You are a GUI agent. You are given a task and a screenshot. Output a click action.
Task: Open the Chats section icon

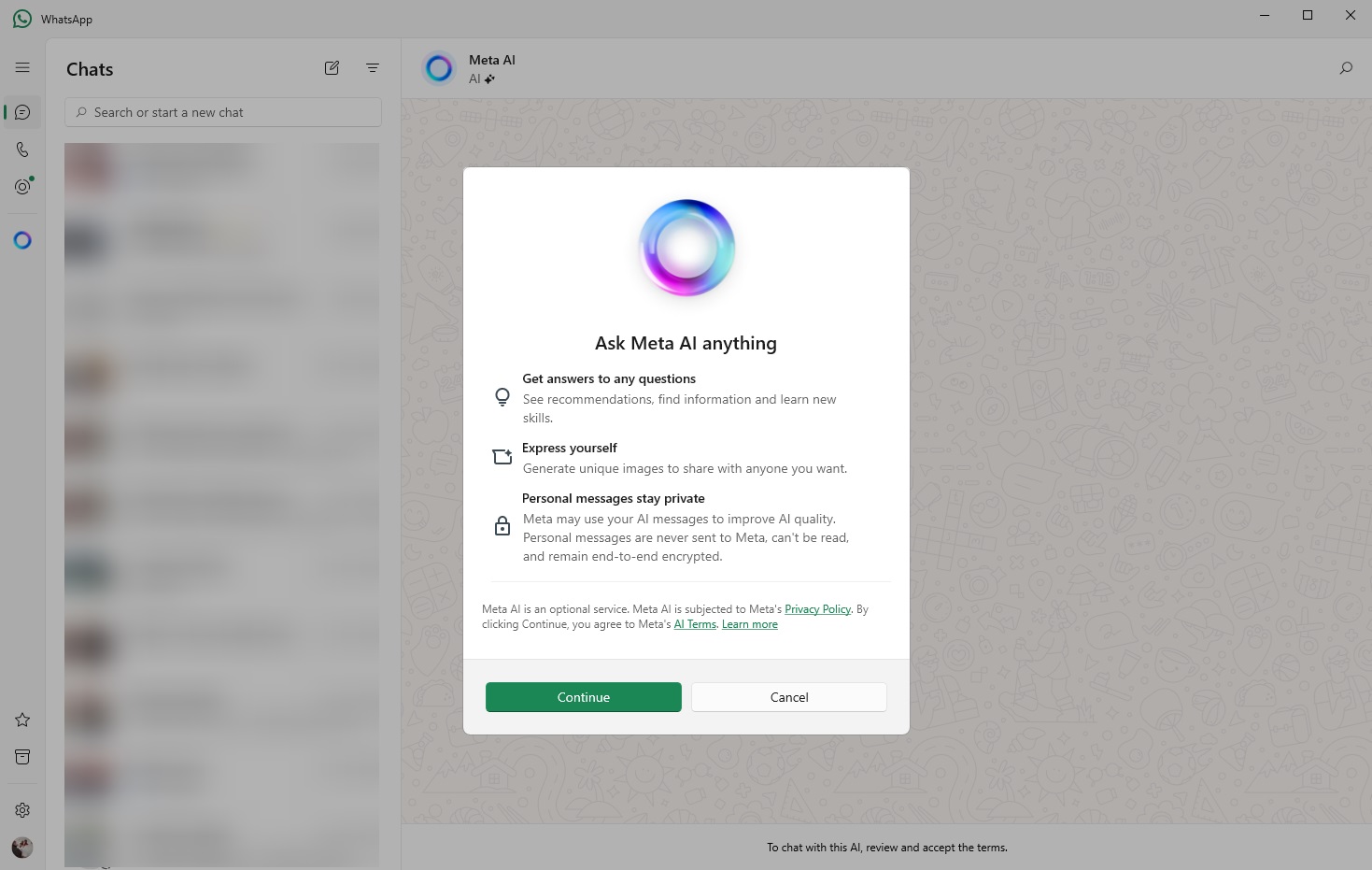coord(22,112)
